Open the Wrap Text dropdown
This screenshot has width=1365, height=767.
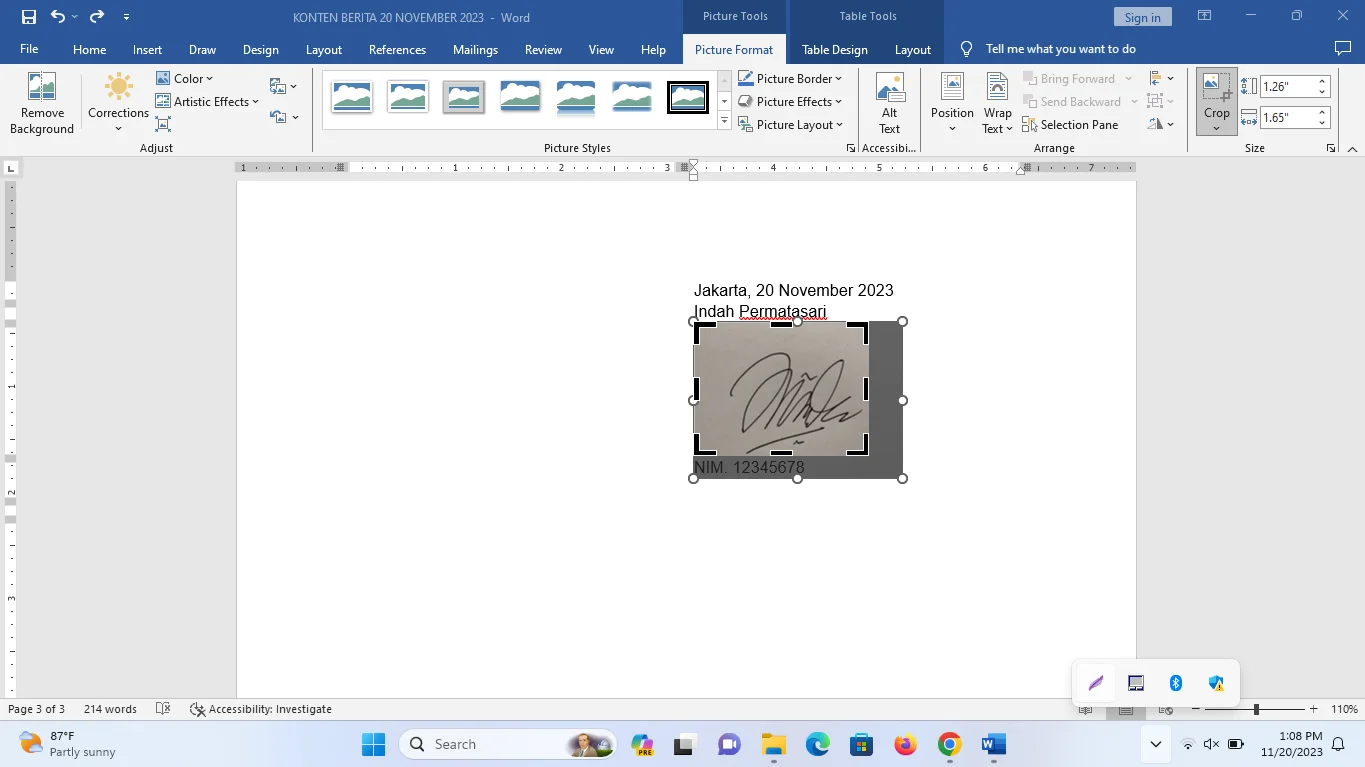997,105
